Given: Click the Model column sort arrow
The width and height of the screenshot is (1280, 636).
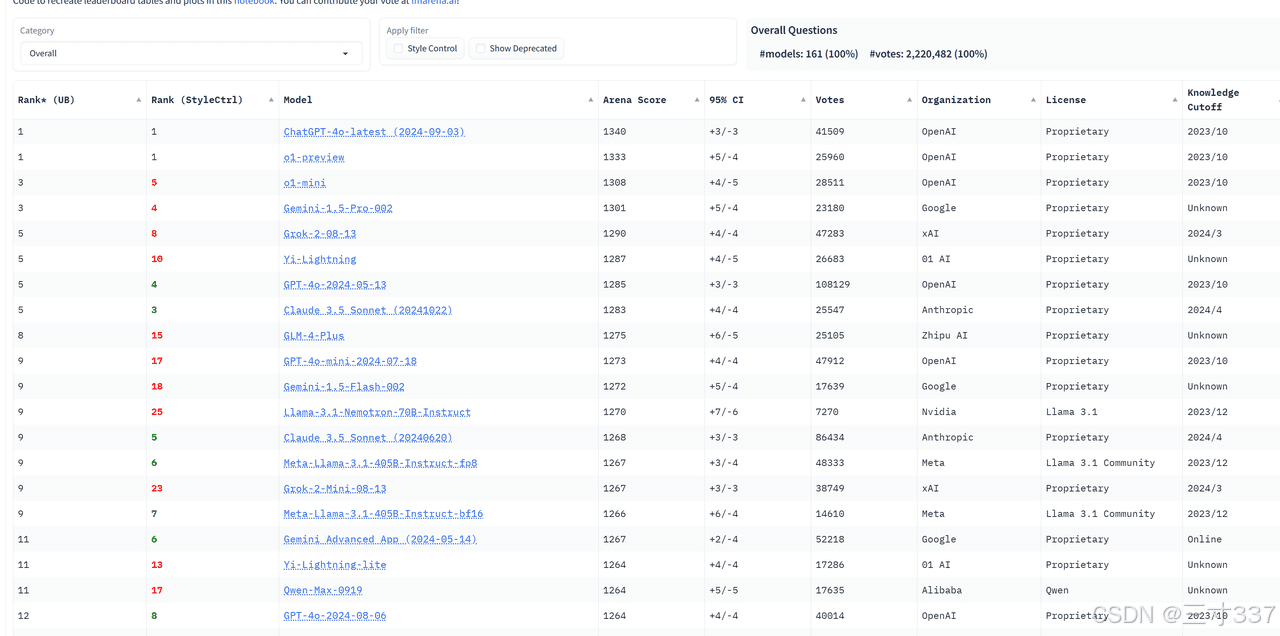Looking at the screenshot, I should click(x=590, y=100).
